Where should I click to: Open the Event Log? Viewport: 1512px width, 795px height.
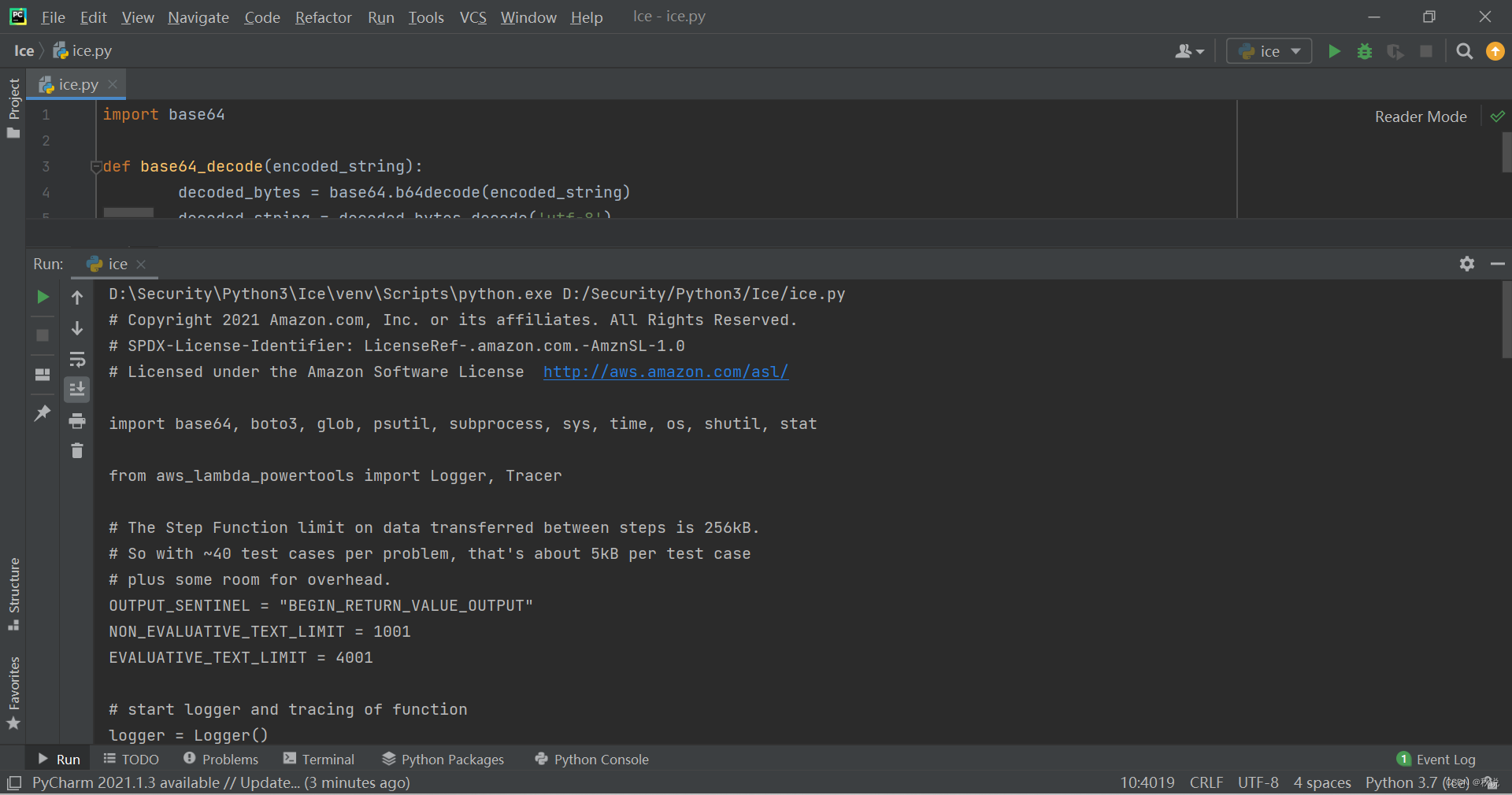[x=1436, y=759]
